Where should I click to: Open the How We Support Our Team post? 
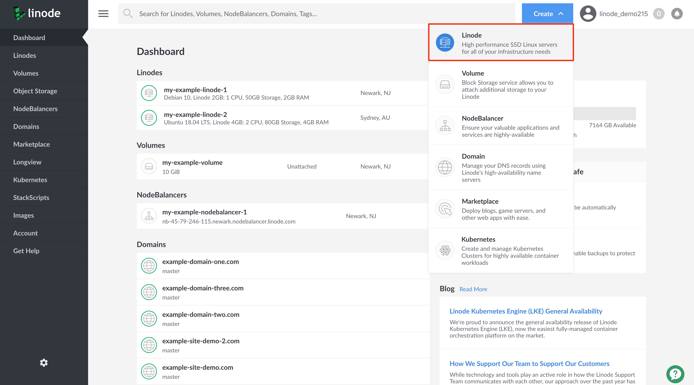[x=529, y=363]
